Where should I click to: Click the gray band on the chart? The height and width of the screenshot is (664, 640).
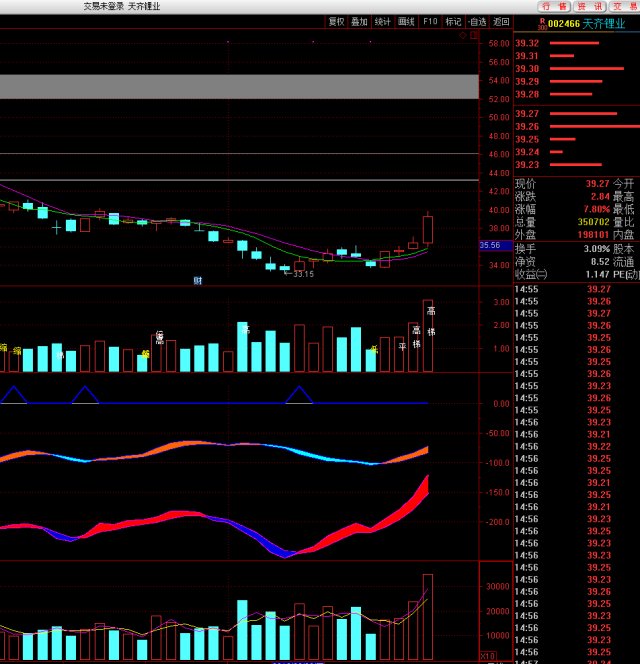(240, 86)
